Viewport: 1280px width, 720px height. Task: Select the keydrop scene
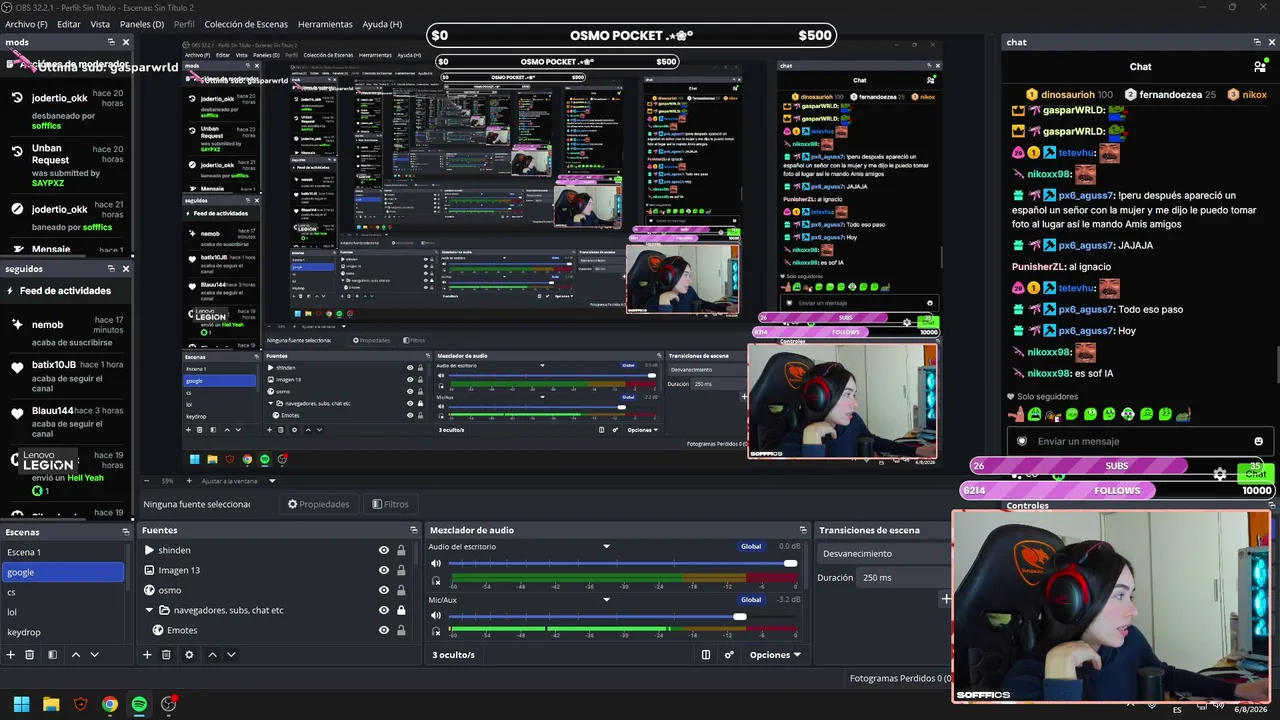coord(64,632)
